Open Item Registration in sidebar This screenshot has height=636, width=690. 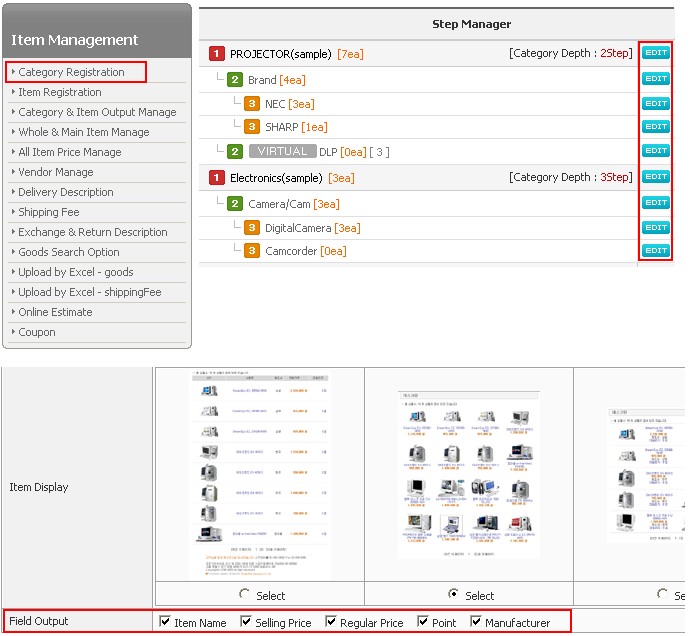point(59,92)
